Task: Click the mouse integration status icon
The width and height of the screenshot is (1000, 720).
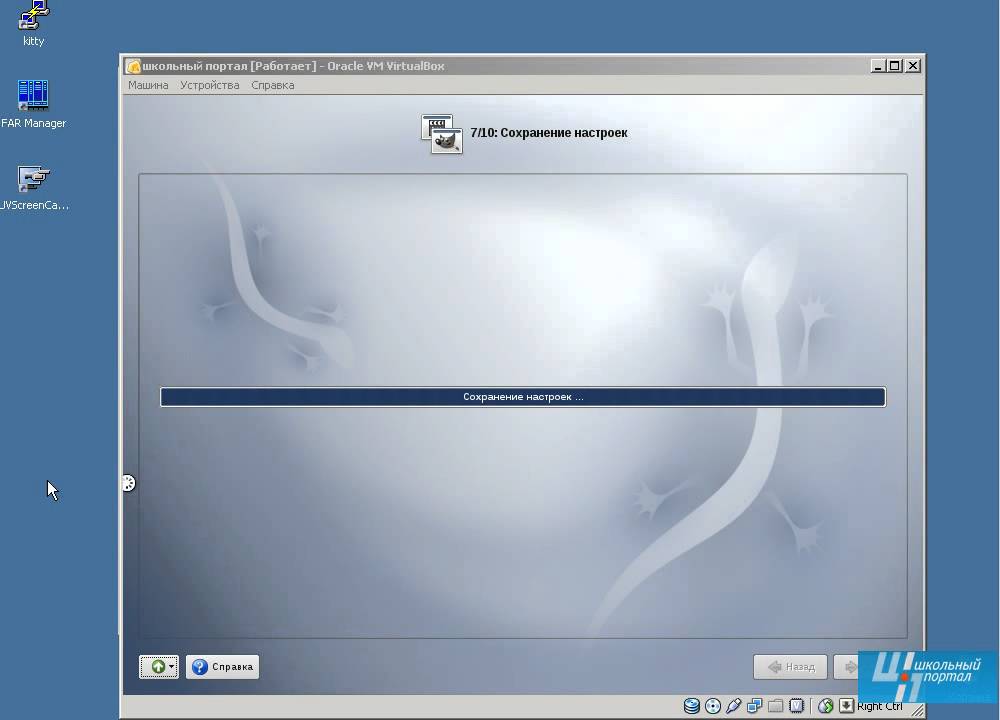Action: [x=826, y=706]
